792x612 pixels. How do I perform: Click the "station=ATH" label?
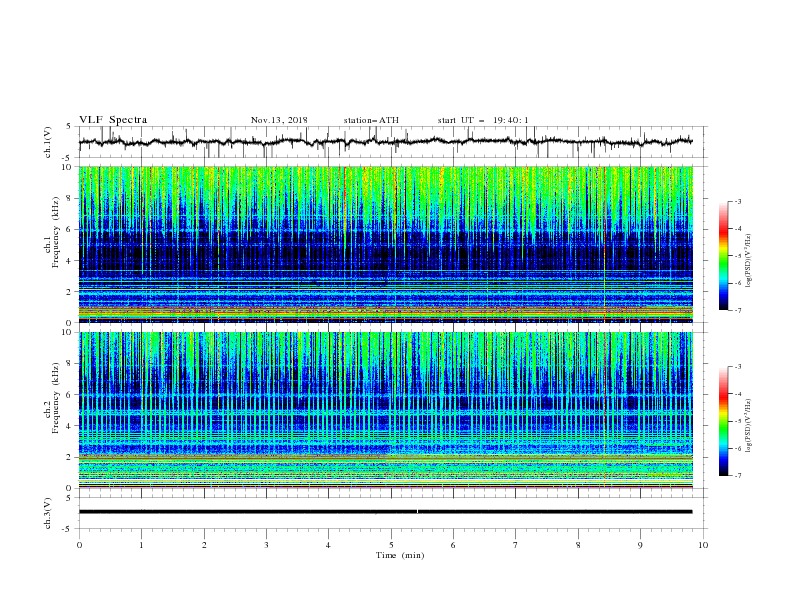click(371, 120)
